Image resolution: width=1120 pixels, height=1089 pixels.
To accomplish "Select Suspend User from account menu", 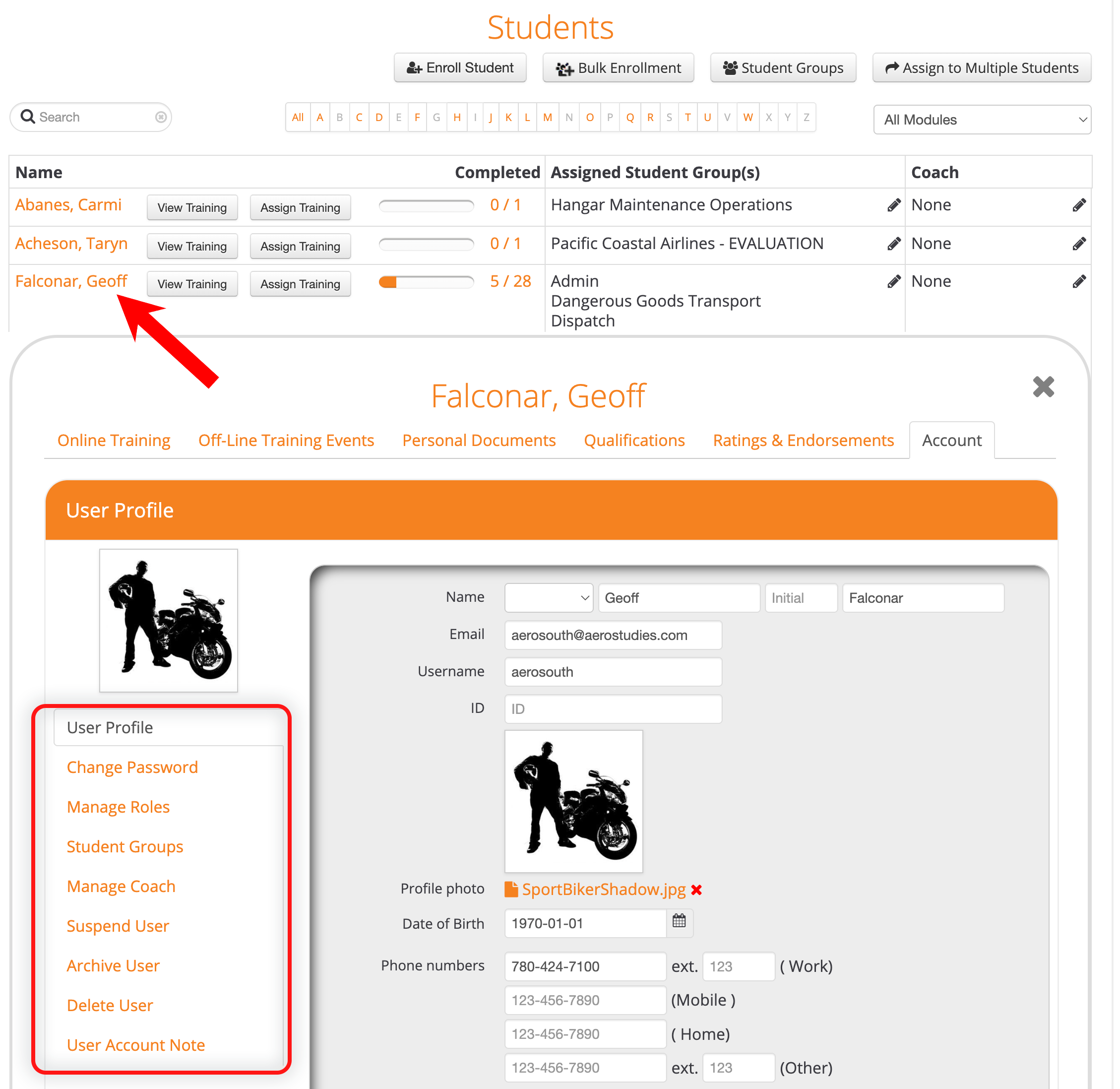I will (118, 927).
